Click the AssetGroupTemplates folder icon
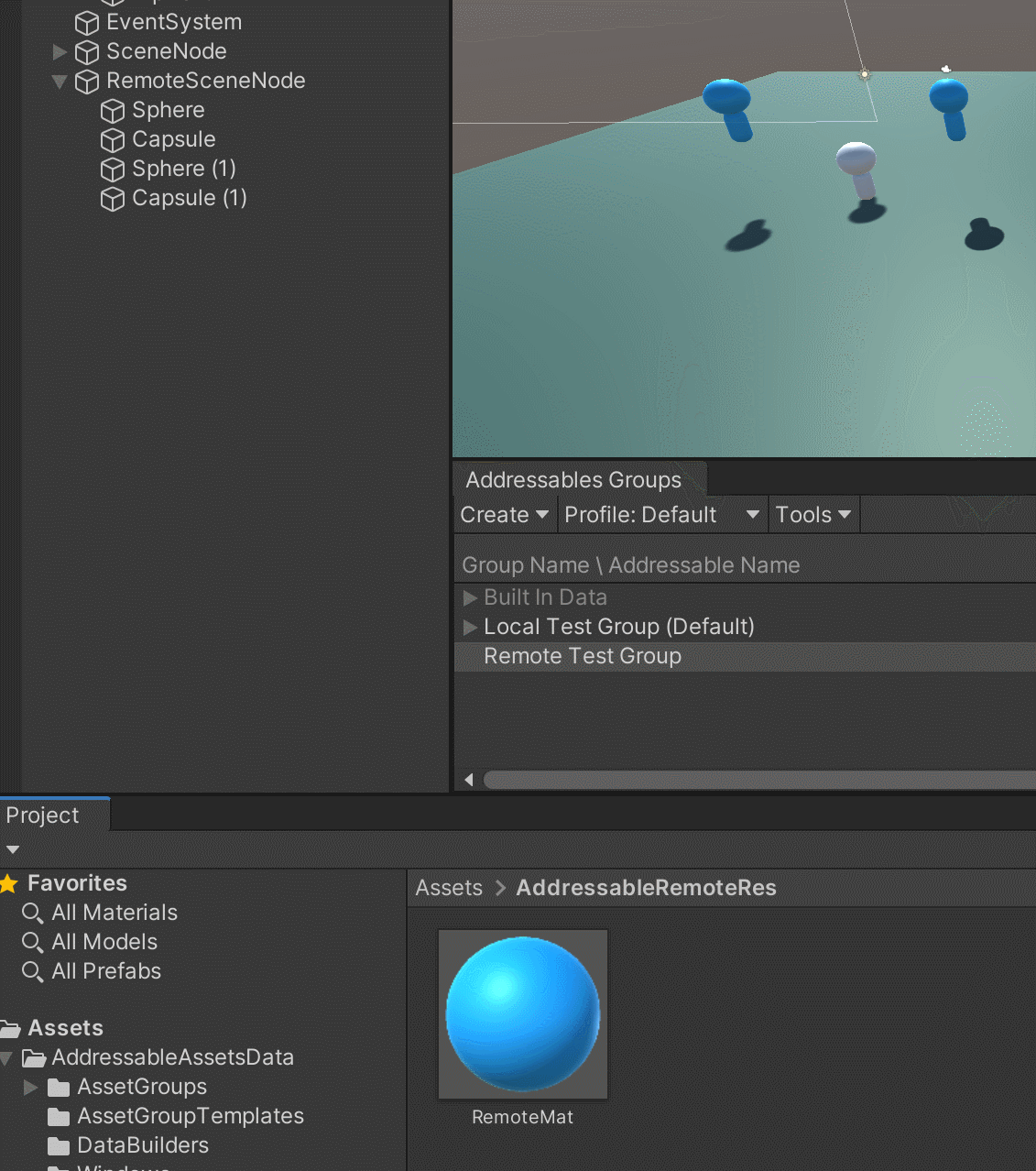The image size is (1036, 1171). click(x=59, y=1117)
